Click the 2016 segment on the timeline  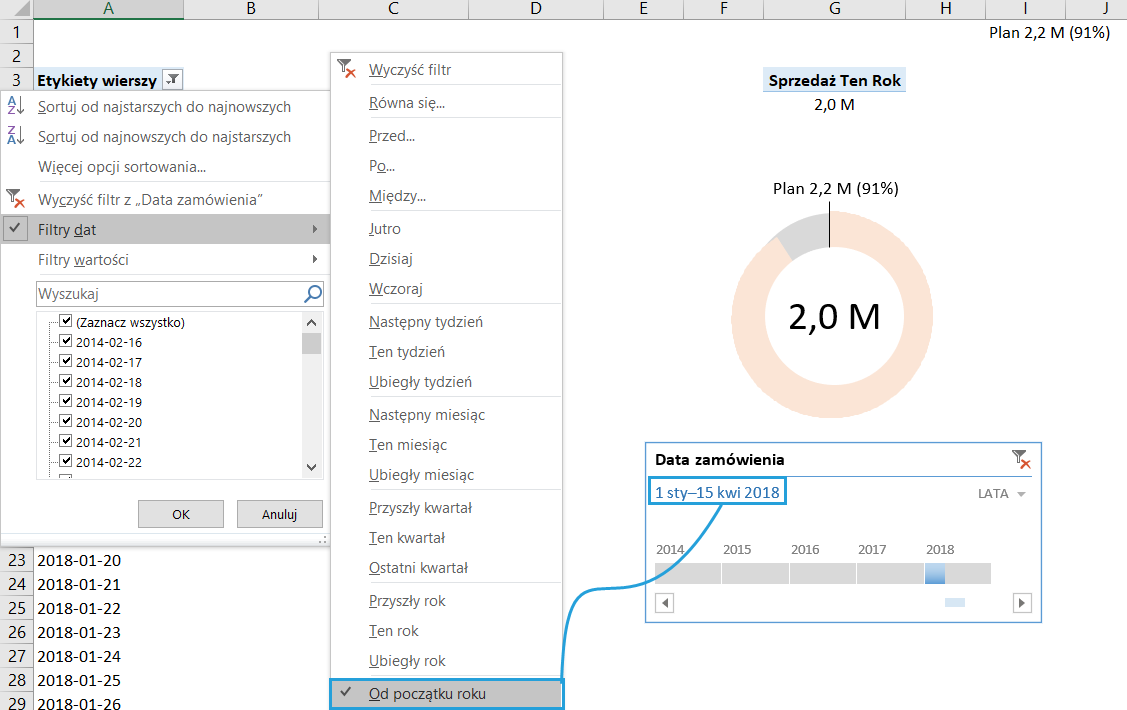click(822, 573)
